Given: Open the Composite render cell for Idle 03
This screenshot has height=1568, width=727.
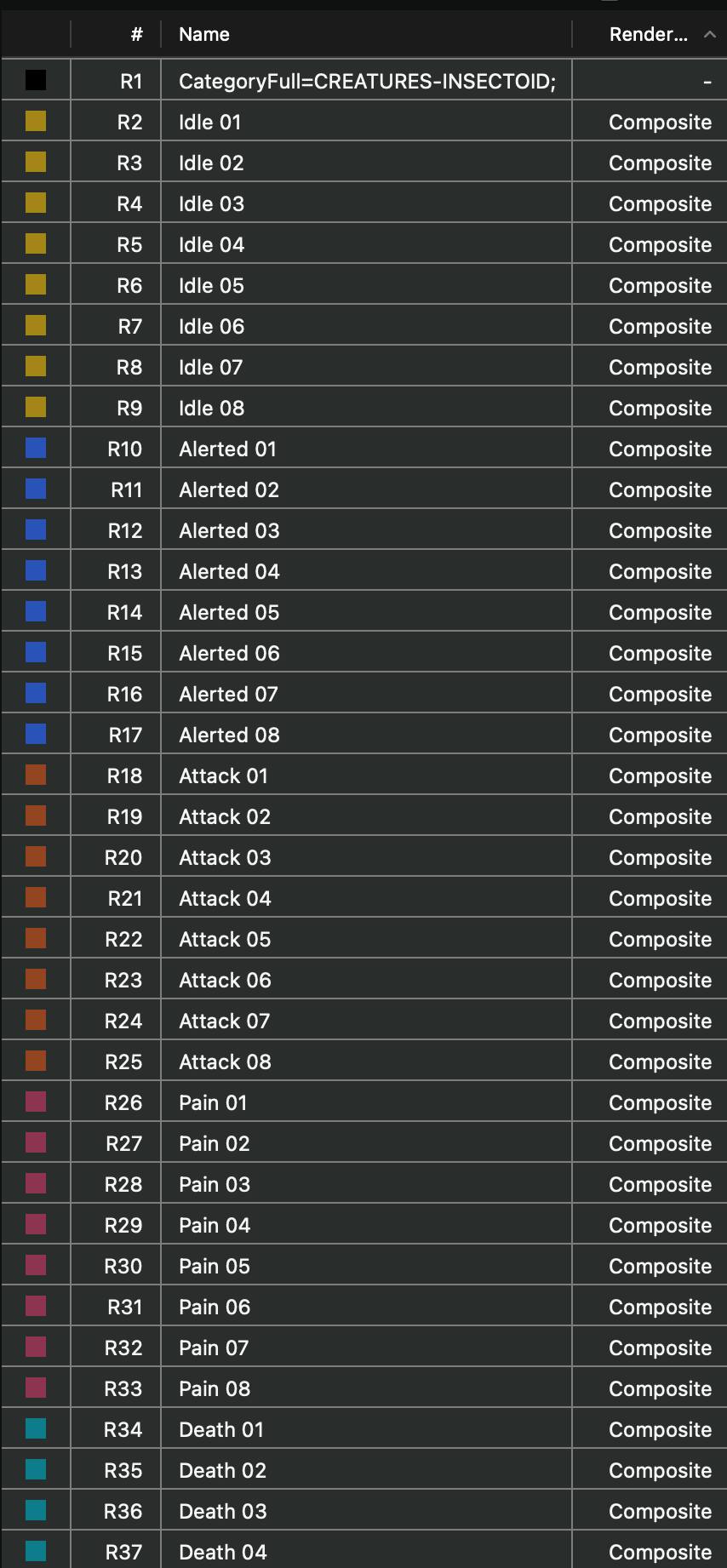Looking at the screenshot, I should tap(660, 203).
